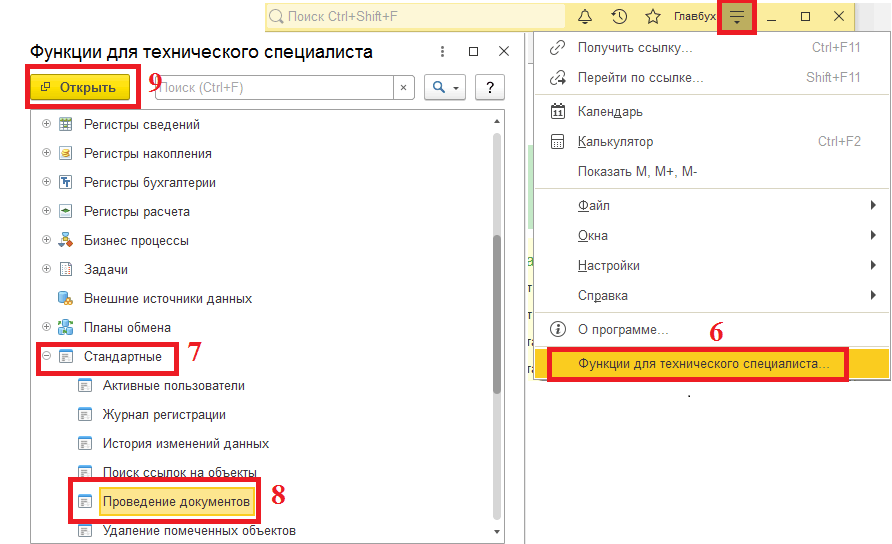Image resolution: width=892 pixels, height=544 pixels.
Task: Open the Настройки submenu
Action: click(x=608, y=266)
